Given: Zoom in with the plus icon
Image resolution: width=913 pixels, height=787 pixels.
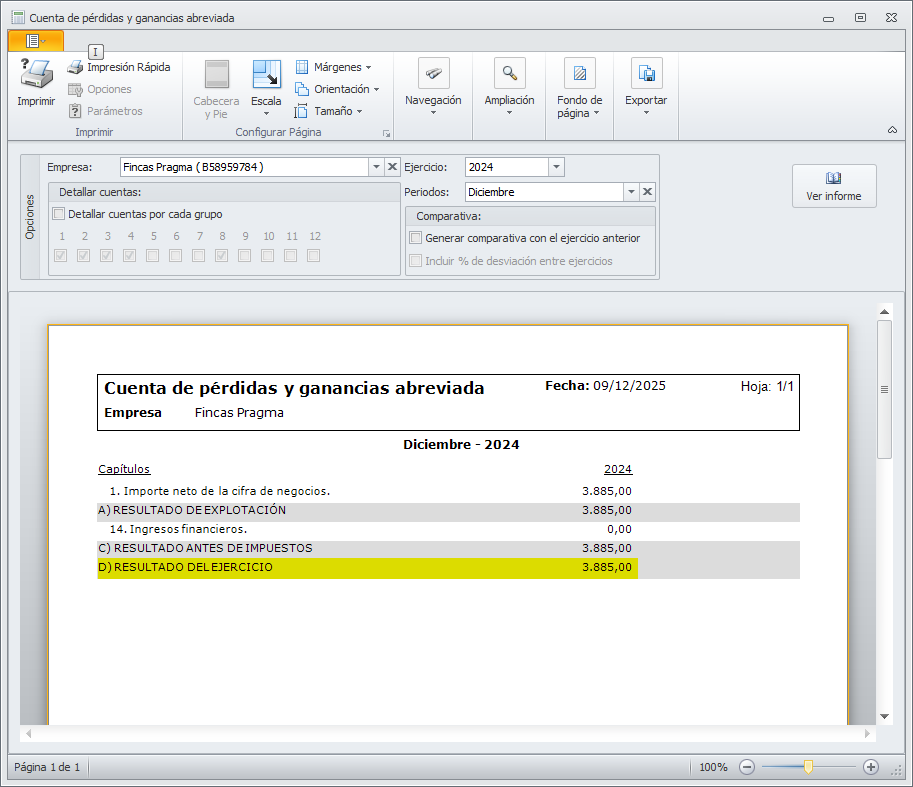Looking at the screenshot, I should pos(870,767).
